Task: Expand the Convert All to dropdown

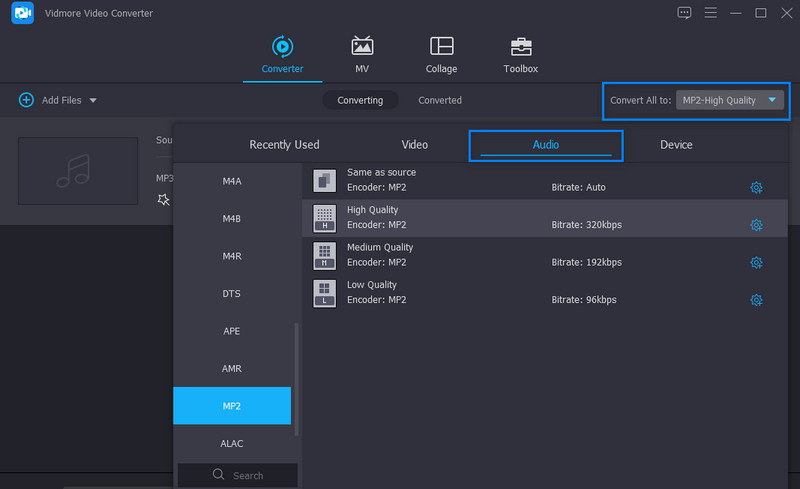Action: (772, 100)
